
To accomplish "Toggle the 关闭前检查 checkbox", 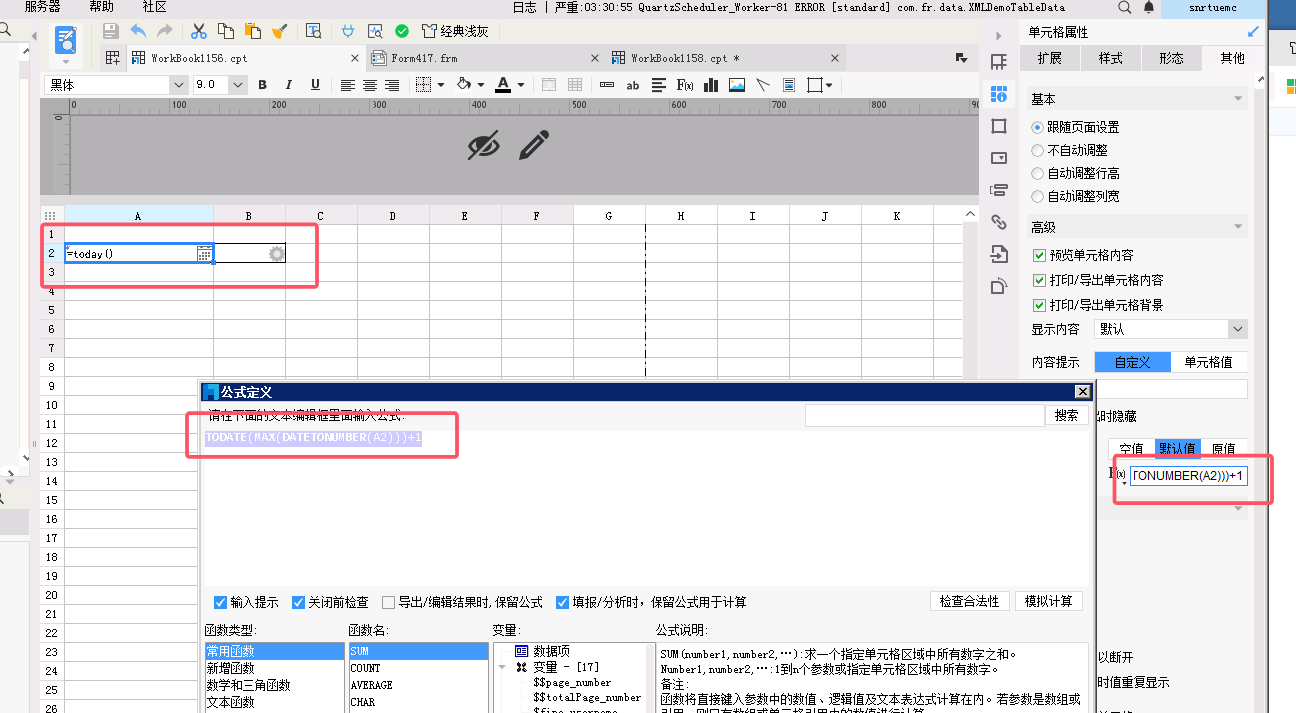I will 298,602.
